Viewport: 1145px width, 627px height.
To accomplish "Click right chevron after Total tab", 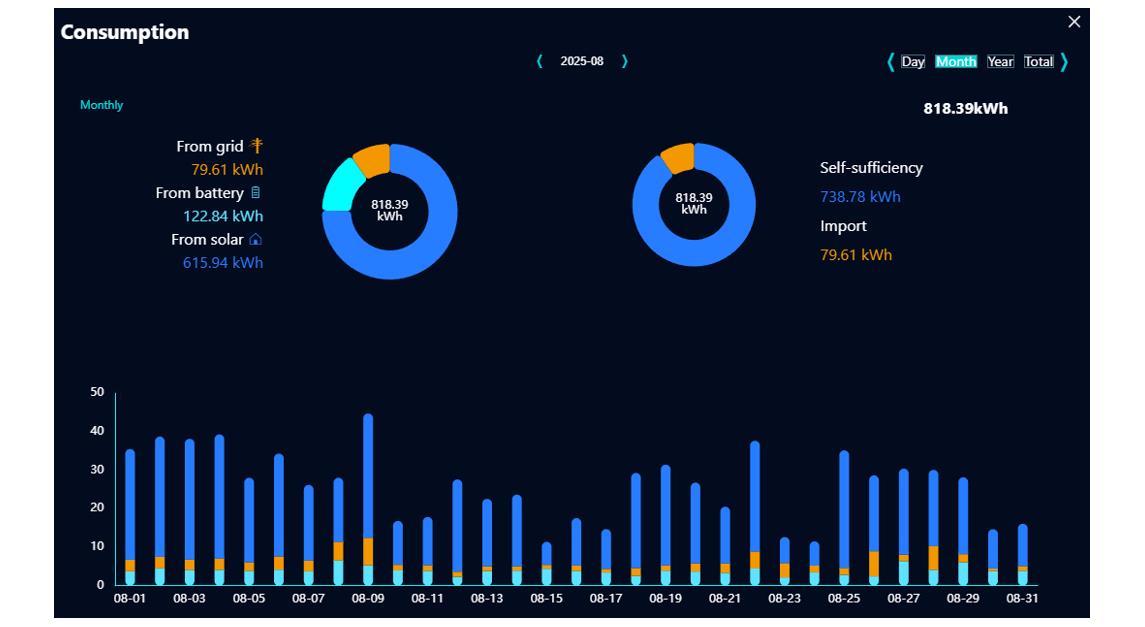I will coord(1064,62).
